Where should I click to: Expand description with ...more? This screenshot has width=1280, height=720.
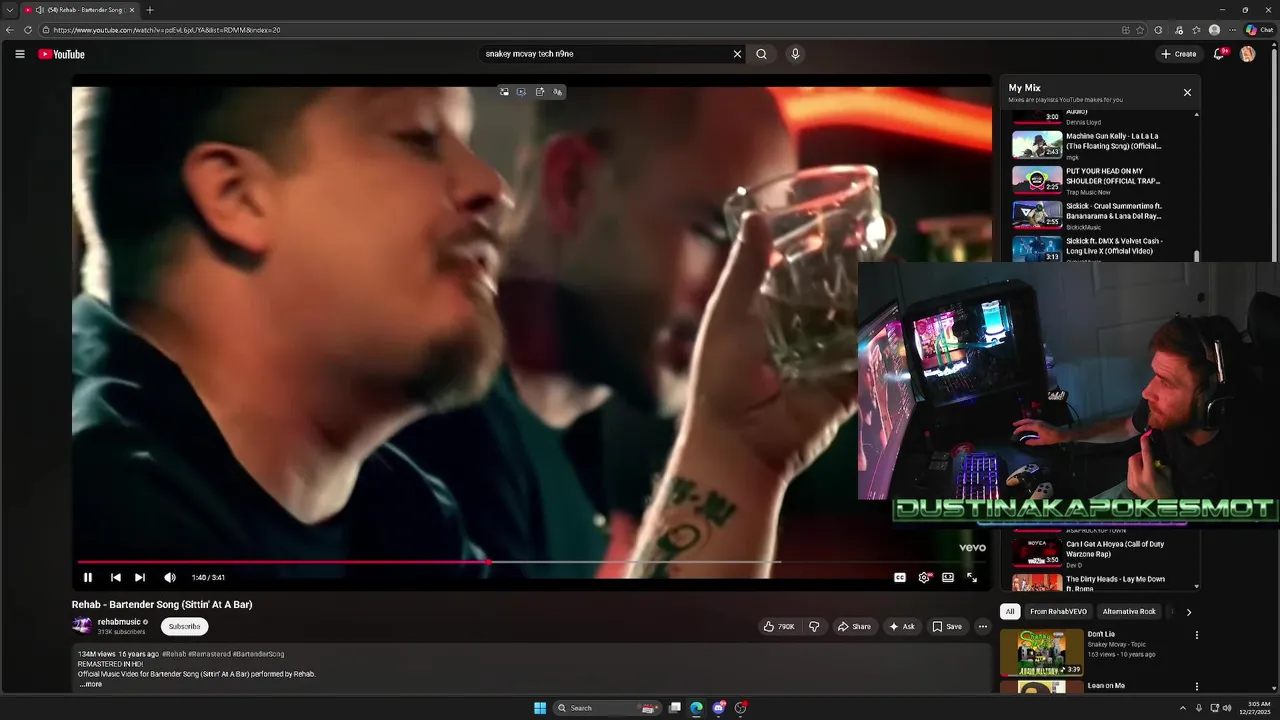(90, 684)
